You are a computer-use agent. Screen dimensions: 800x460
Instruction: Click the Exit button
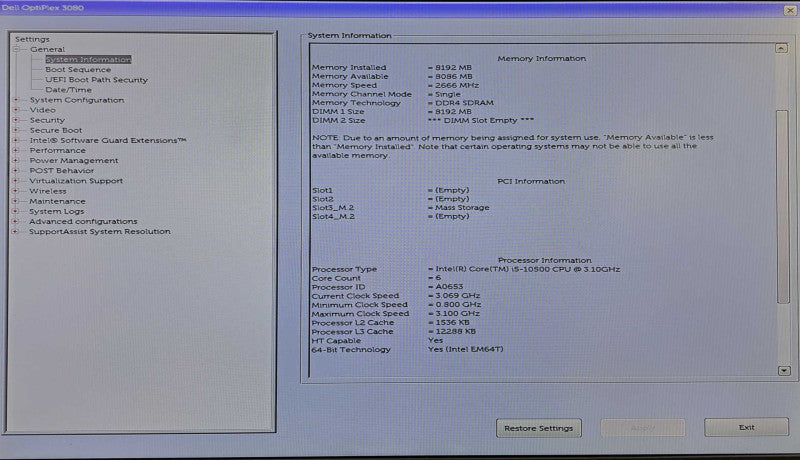coord(746,427)
